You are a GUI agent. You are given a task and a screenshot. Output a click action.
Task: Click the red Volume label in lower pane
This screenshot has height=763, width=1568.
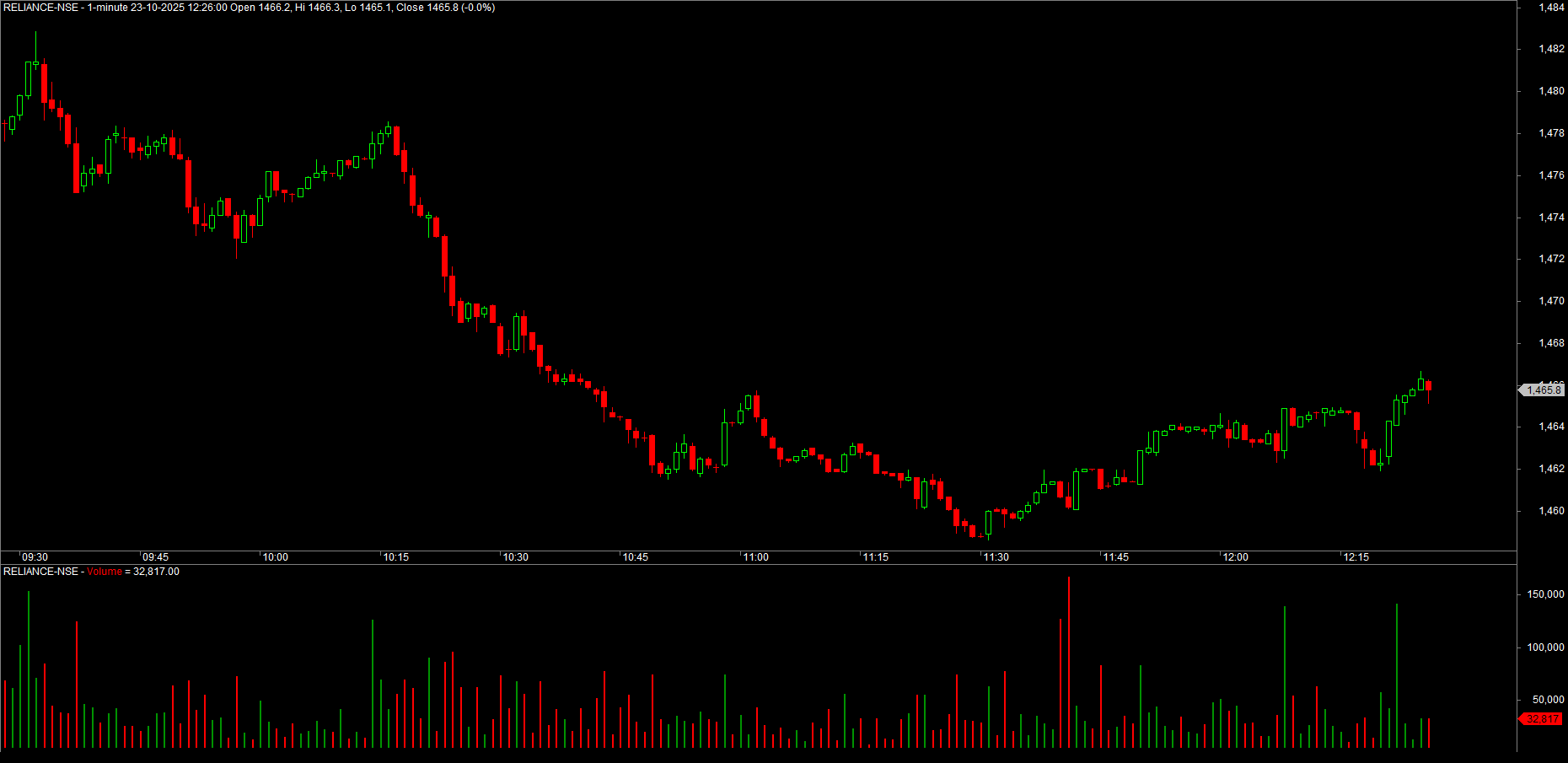click(105, 572)
